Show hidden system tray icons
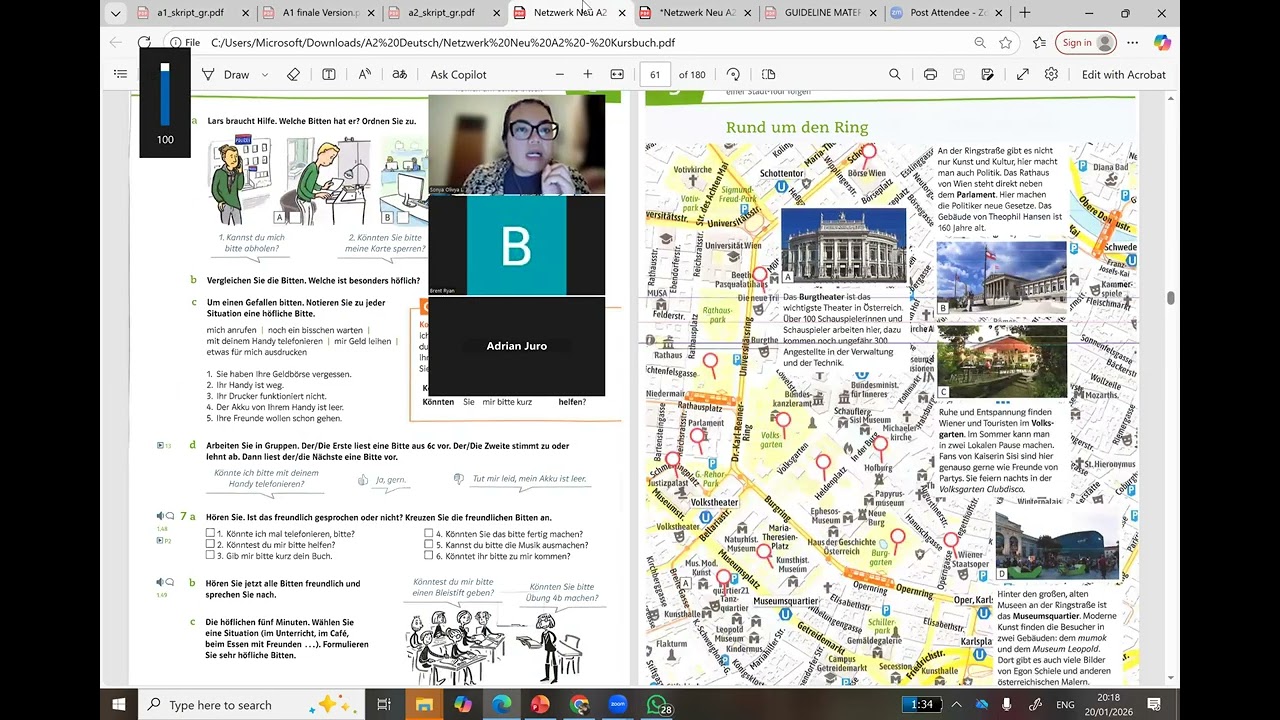 956,705
